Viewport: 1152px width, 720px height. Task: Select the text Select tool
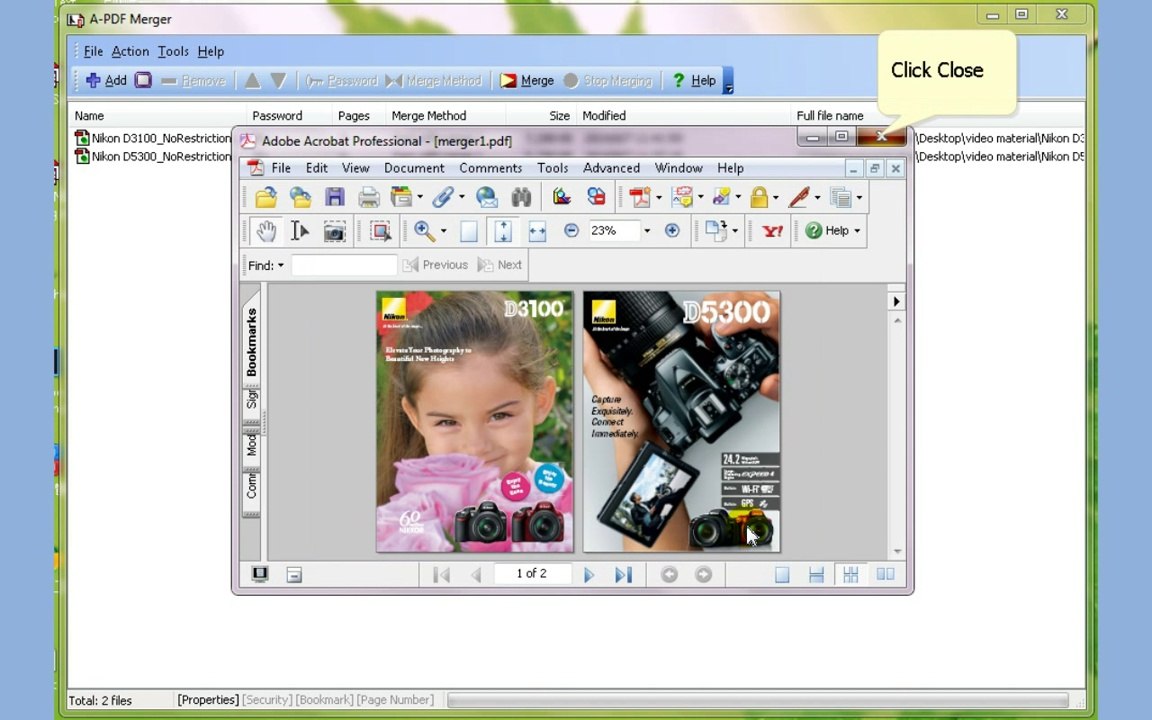(300, 231)
